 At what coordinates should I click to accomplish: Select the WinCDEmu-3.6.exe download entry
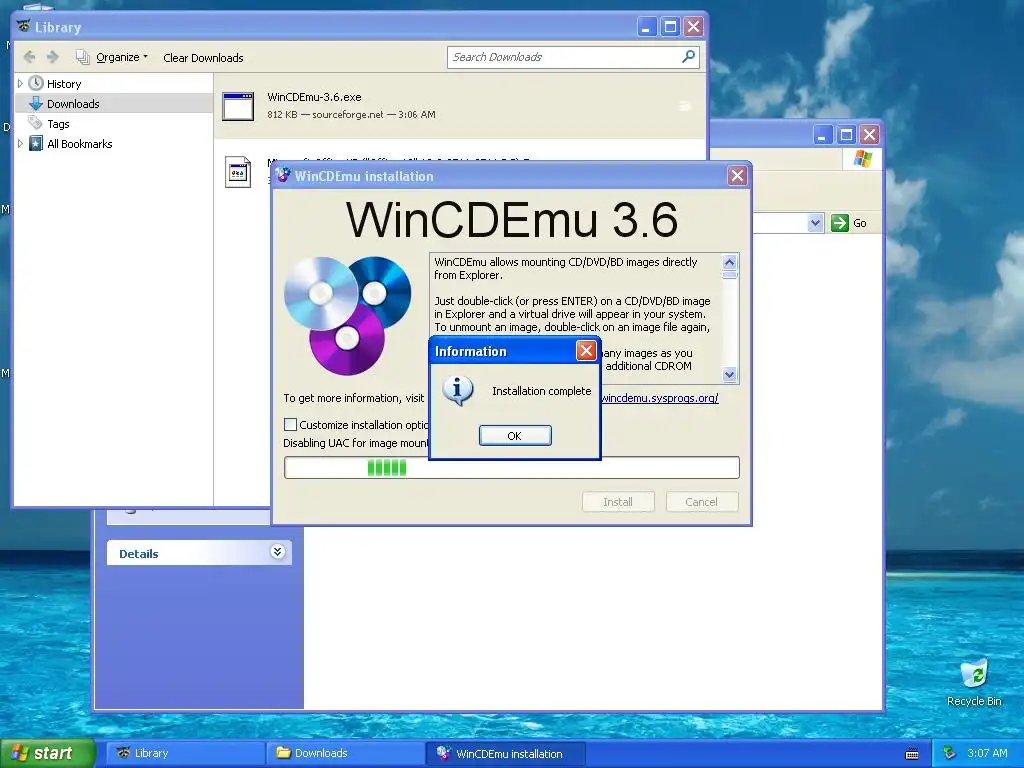pyautogui.click(x=460, y=106)
